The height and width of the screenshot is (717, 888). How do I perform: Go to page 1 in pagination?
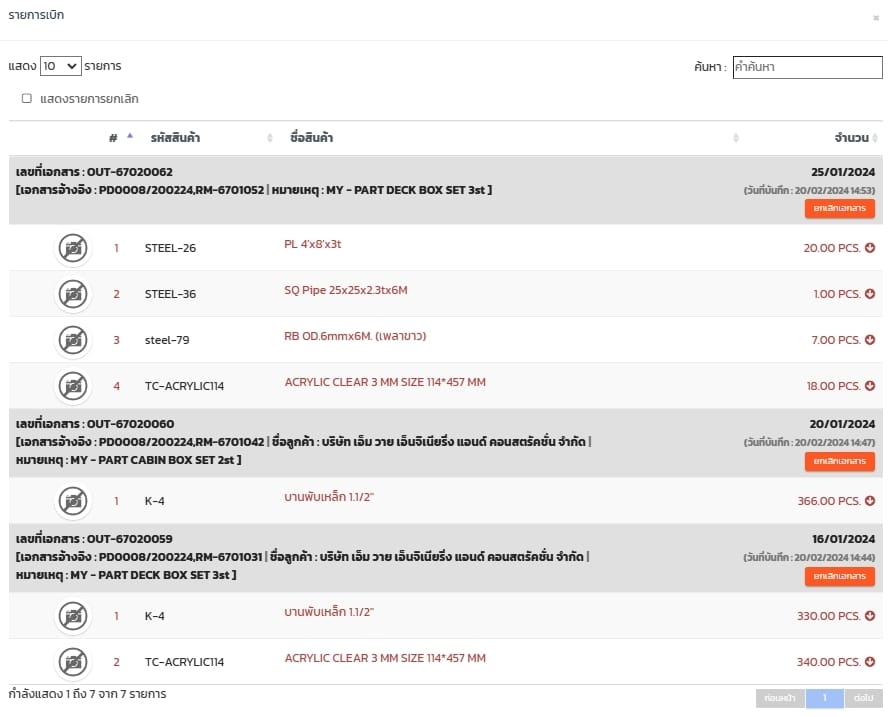825,698
